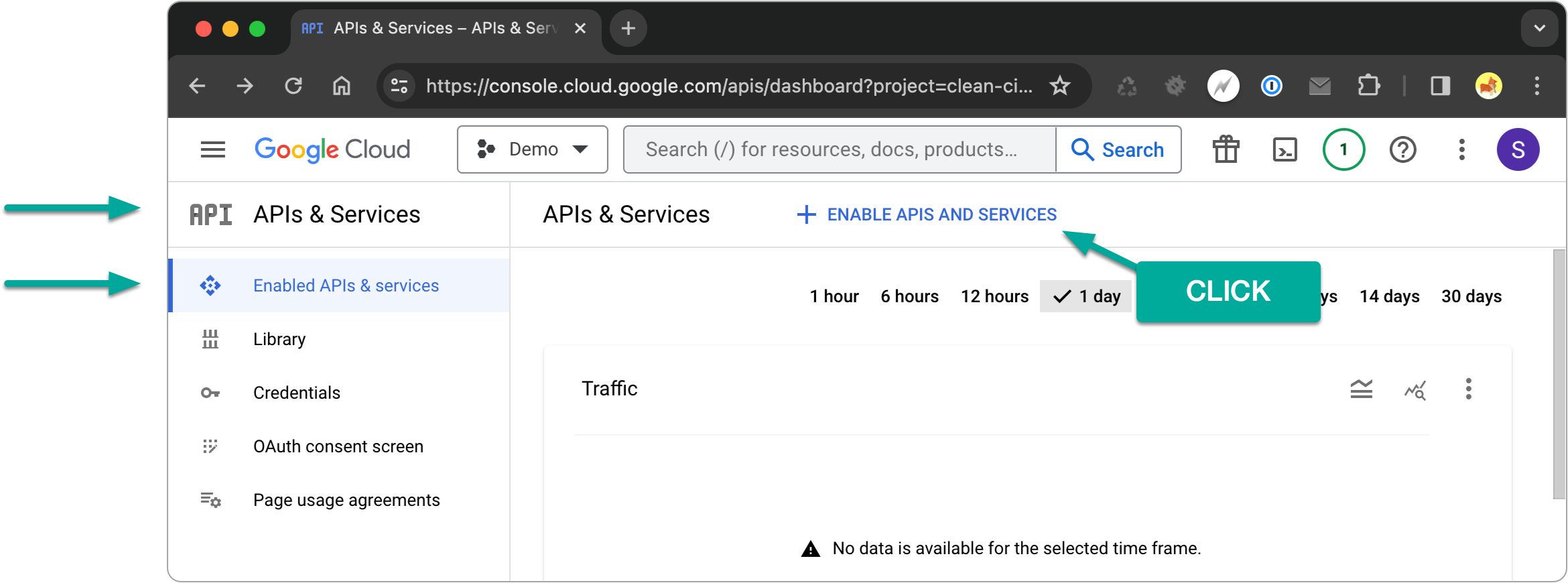
Task: Close the APIs & Services browser tab
Action: point(580,28)
